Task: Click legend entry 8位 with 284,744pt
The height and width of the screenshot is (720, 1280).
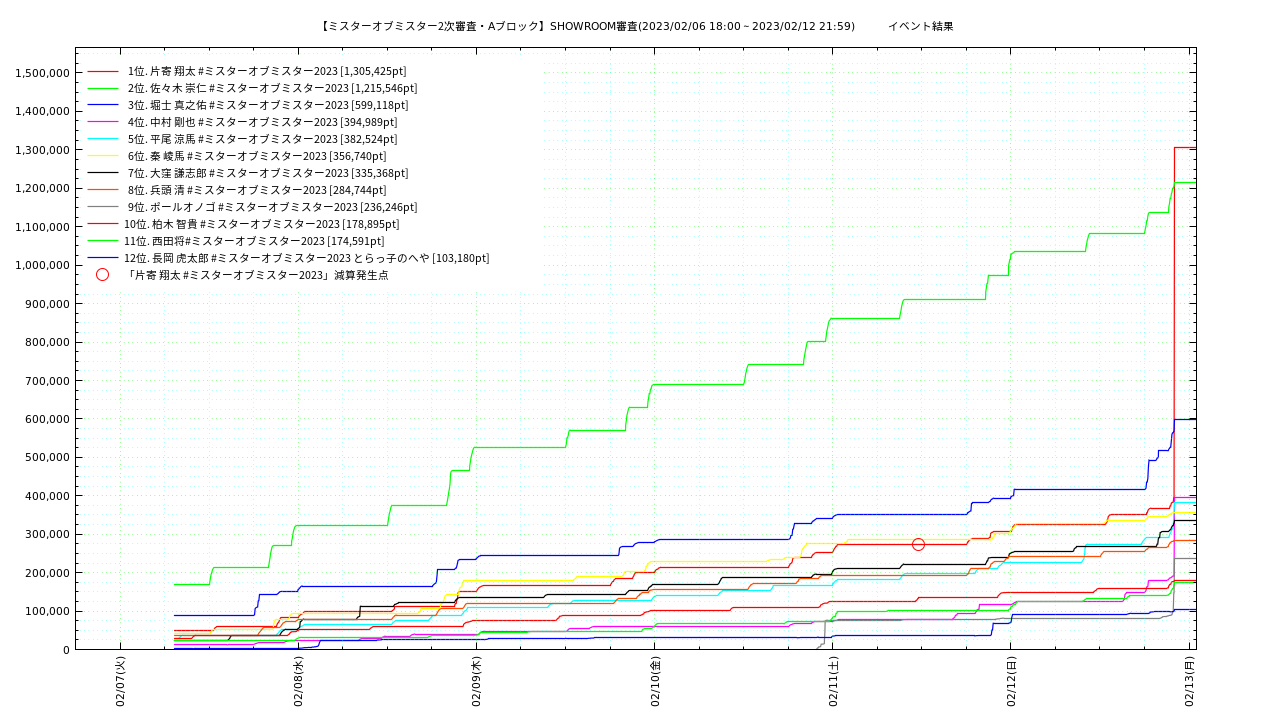Action: 257,190
